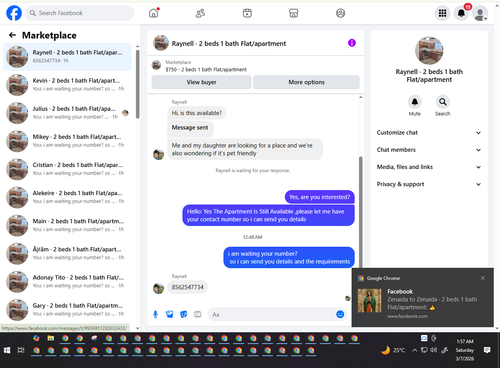Viewport: 500px width, 368px height.
Task: Open the purple conversation information icon
Action: [x=352, y=43]
